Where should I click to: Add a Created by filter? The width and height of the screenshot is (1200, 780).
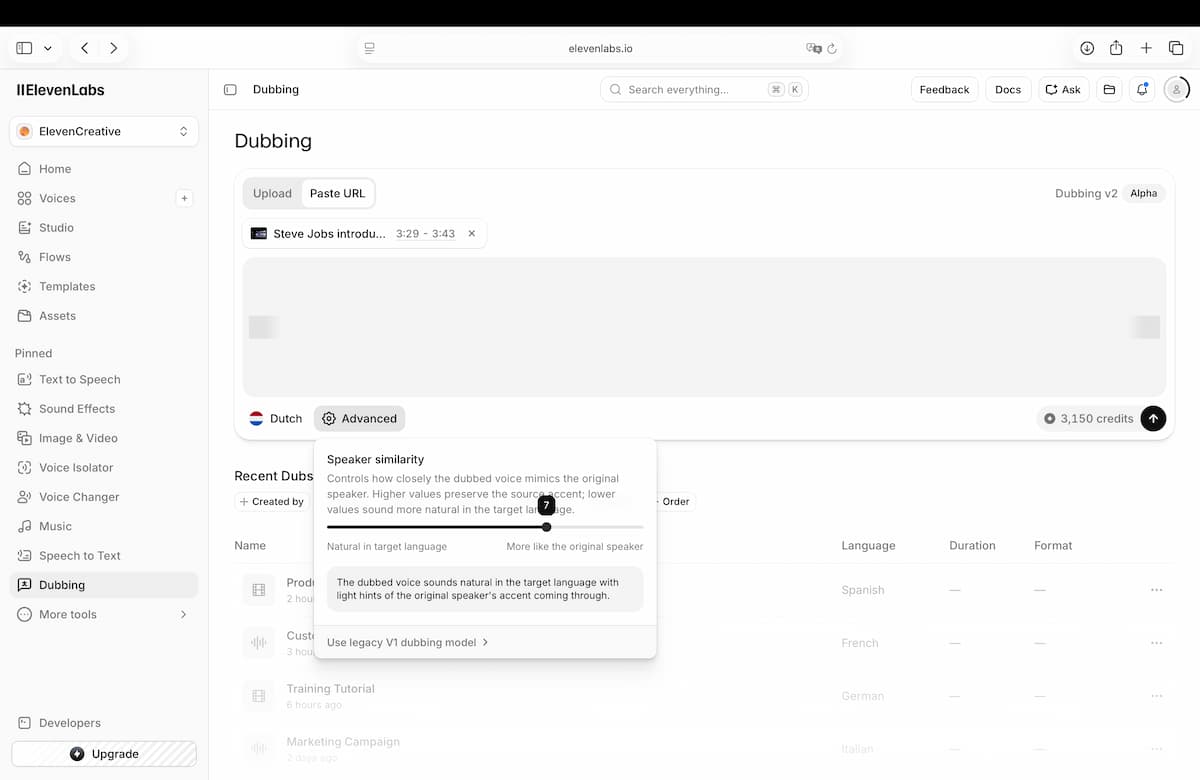[272, 502]
